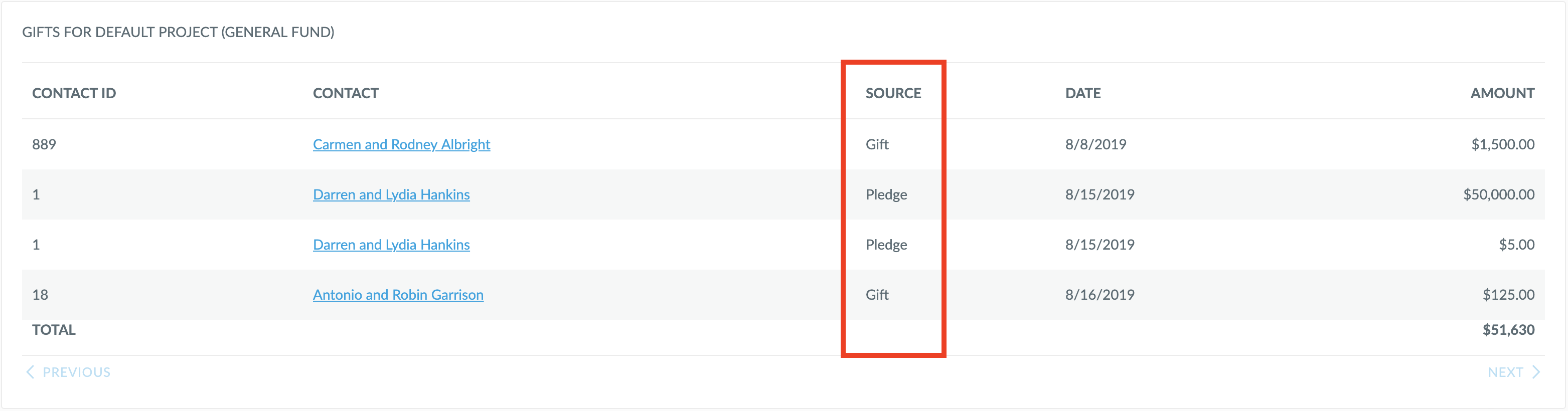Select the $50,000.00 amount cell

(x=1499, y=194)
